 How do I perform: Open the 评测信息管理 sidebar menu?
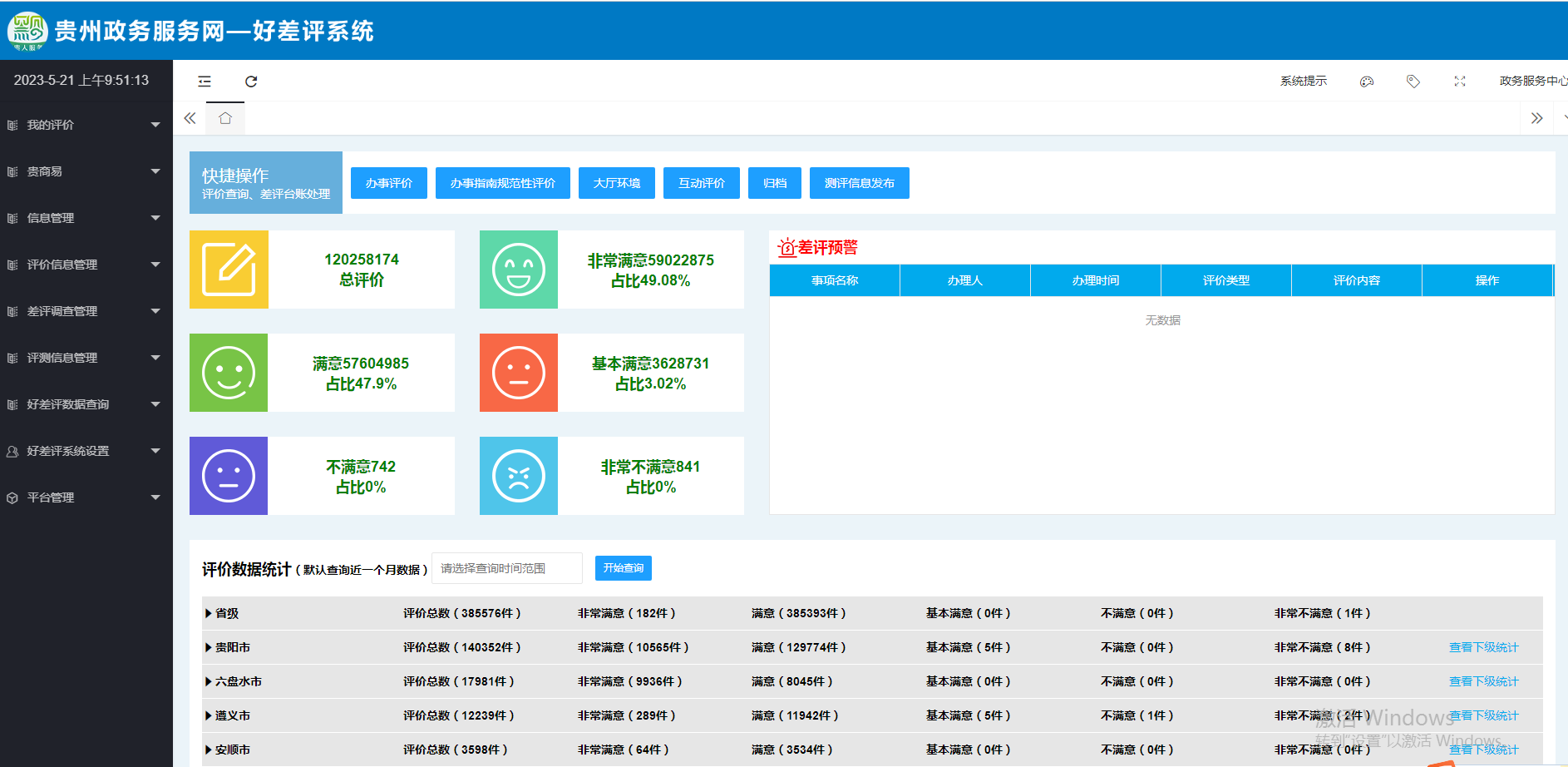(86, 358)
